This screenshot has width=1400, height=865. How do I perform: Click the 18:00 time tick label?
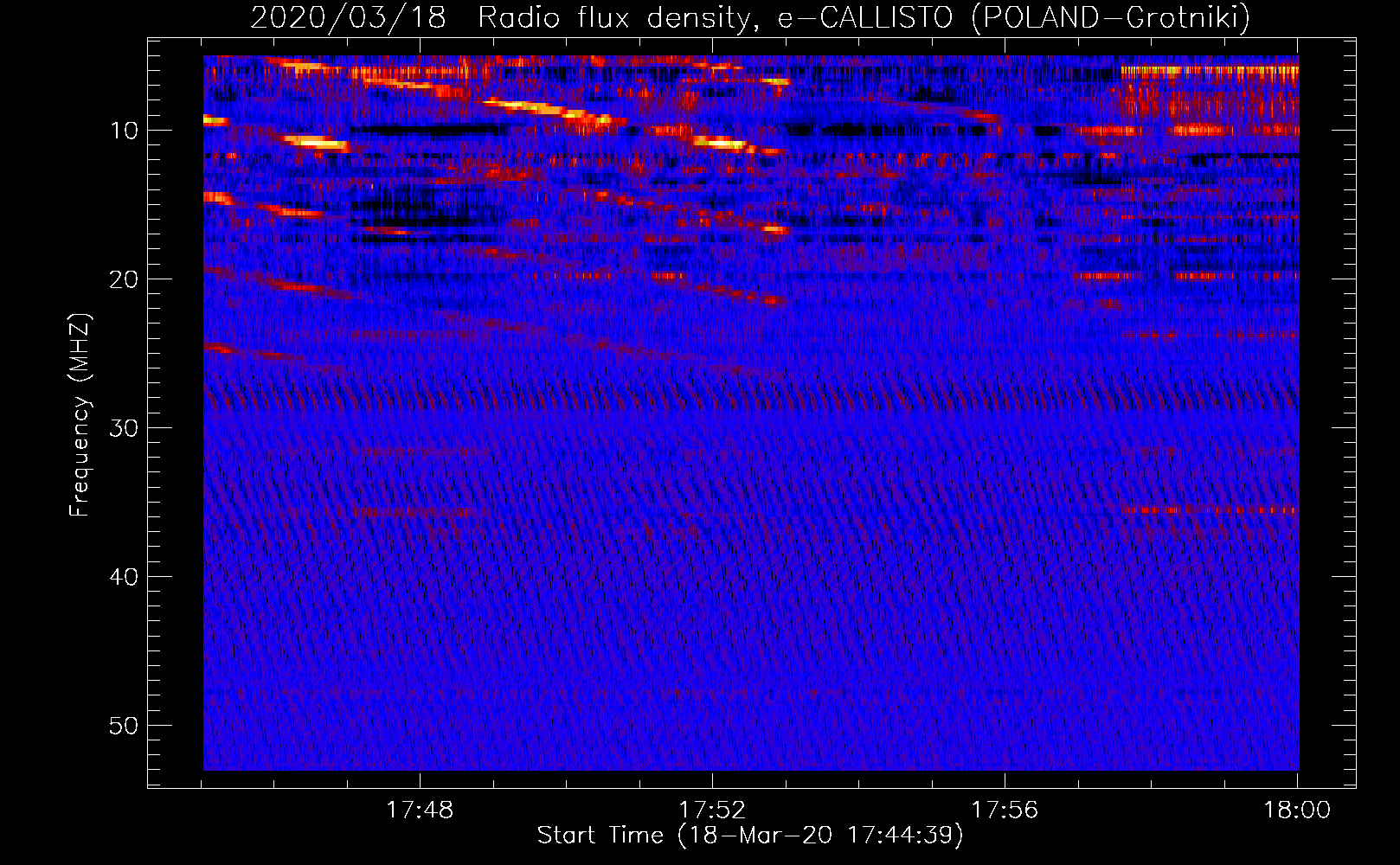(1297, 810)
